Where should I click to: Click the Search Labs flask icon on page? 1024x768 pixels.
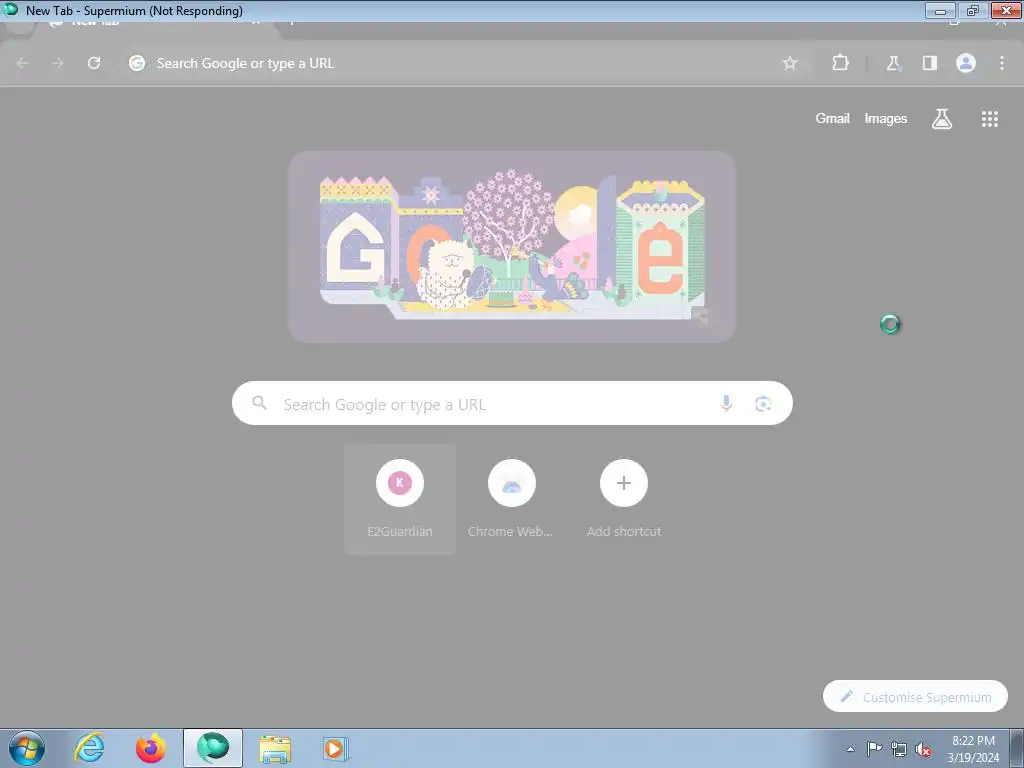942,118
